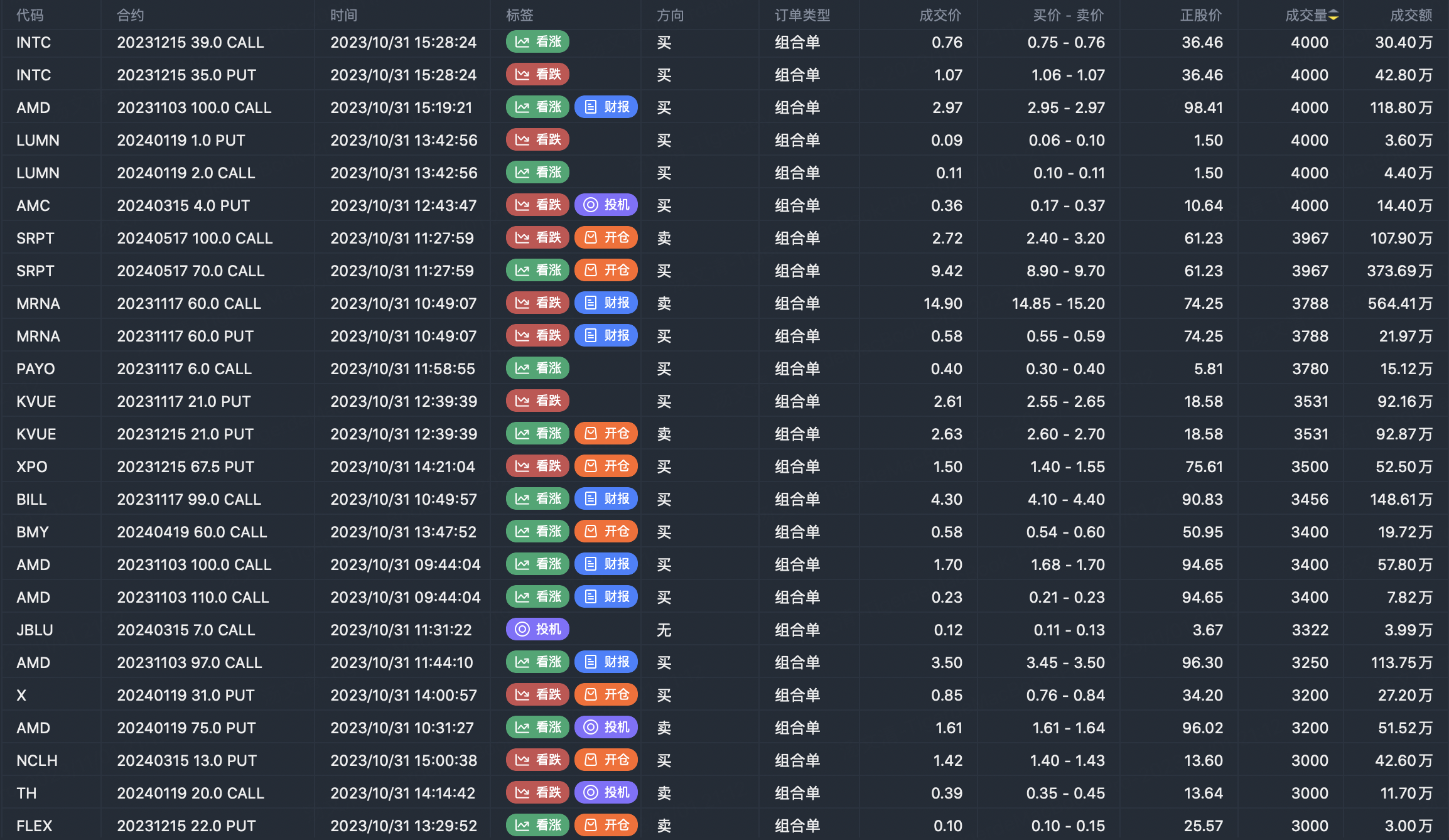Screen dimensions: 1449x840
Task: Click the bid-ask value 14.85 - 15.20
Action: click(x=1058, y=303)
